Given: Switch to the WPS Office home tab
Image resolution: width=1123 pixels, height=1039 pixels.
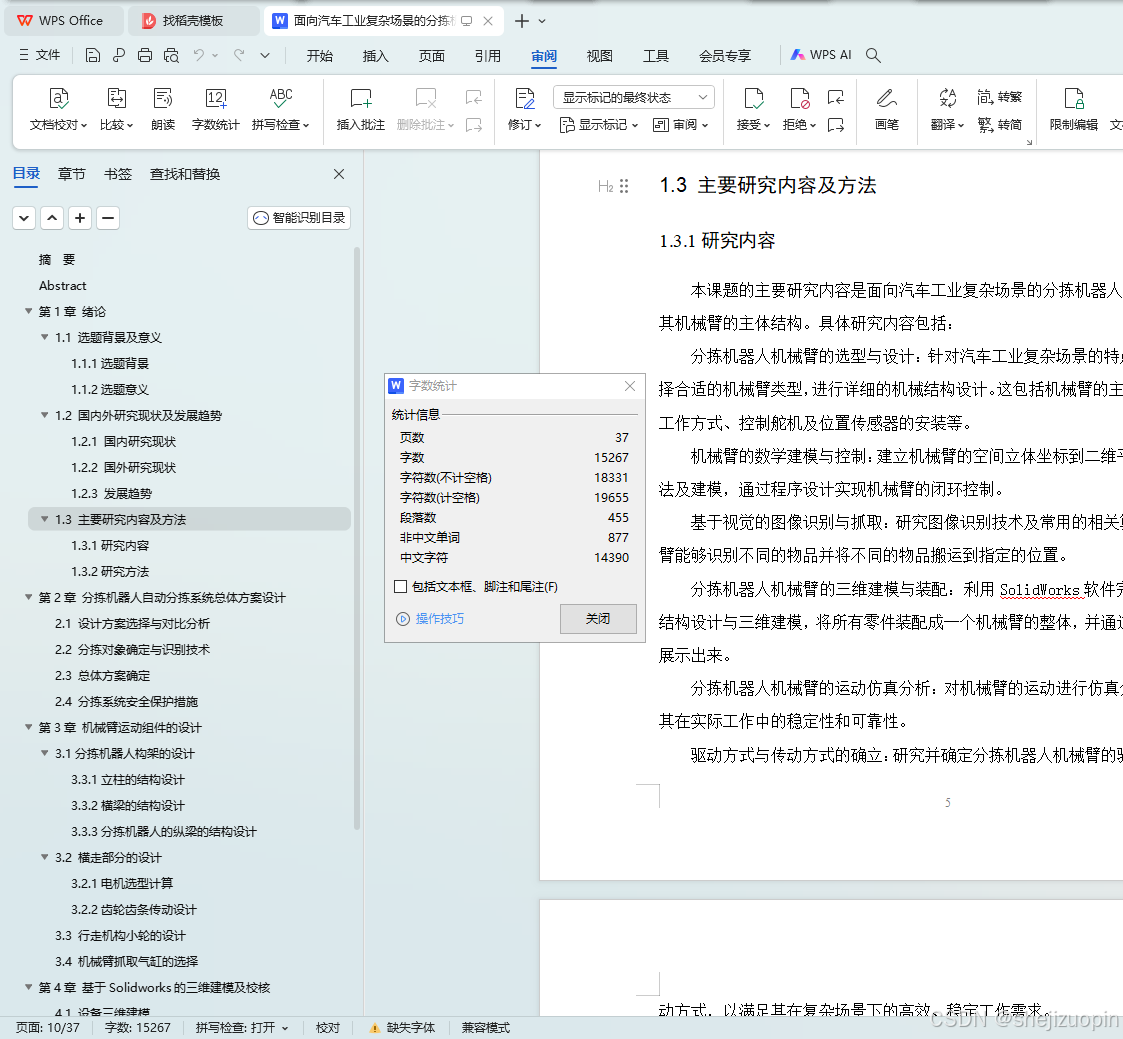Looking at the screenshot, I should (x=62, y=21).
